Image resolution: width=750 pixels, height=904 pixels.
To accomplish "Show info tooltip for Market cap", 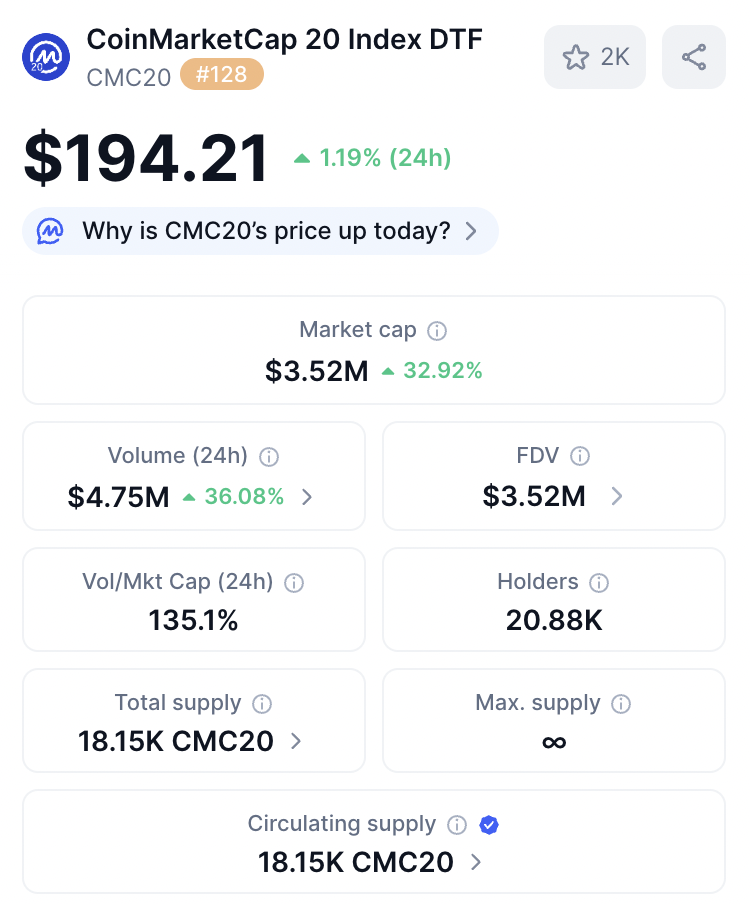I will pyautogui.click(x=437, y=330).
